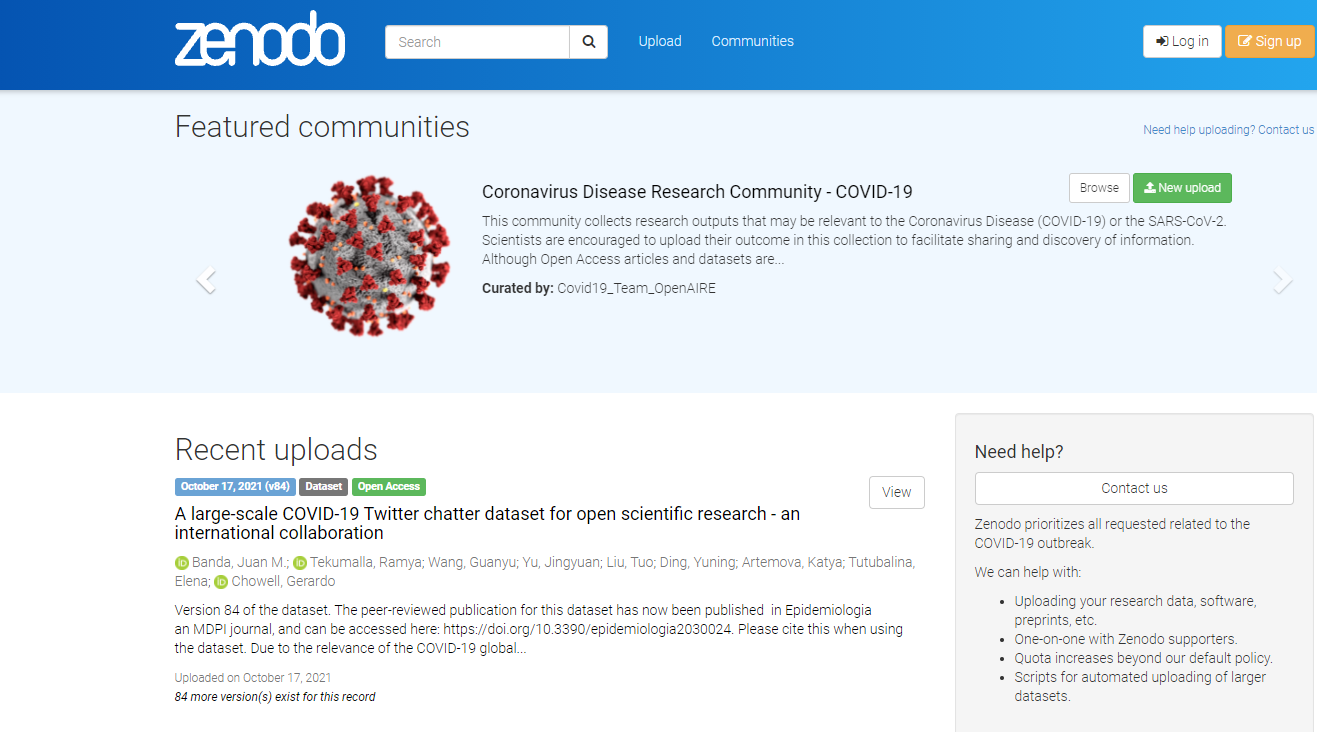Viewport: 1317px width, 732px height.
Task: Click Covid19_Team_OpenAIRE curator name
Action: (636, 288)
